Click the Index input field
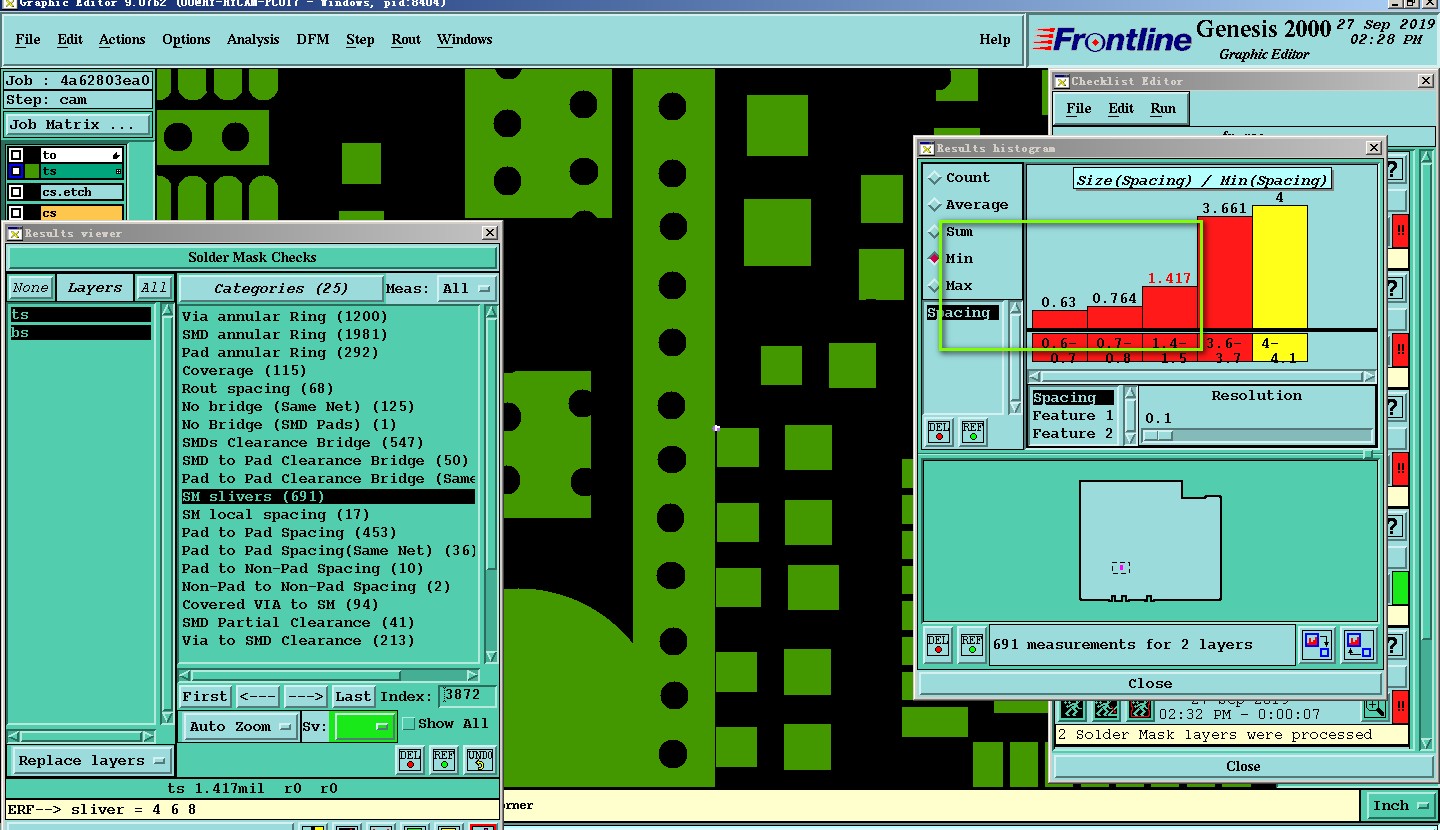 469,695
